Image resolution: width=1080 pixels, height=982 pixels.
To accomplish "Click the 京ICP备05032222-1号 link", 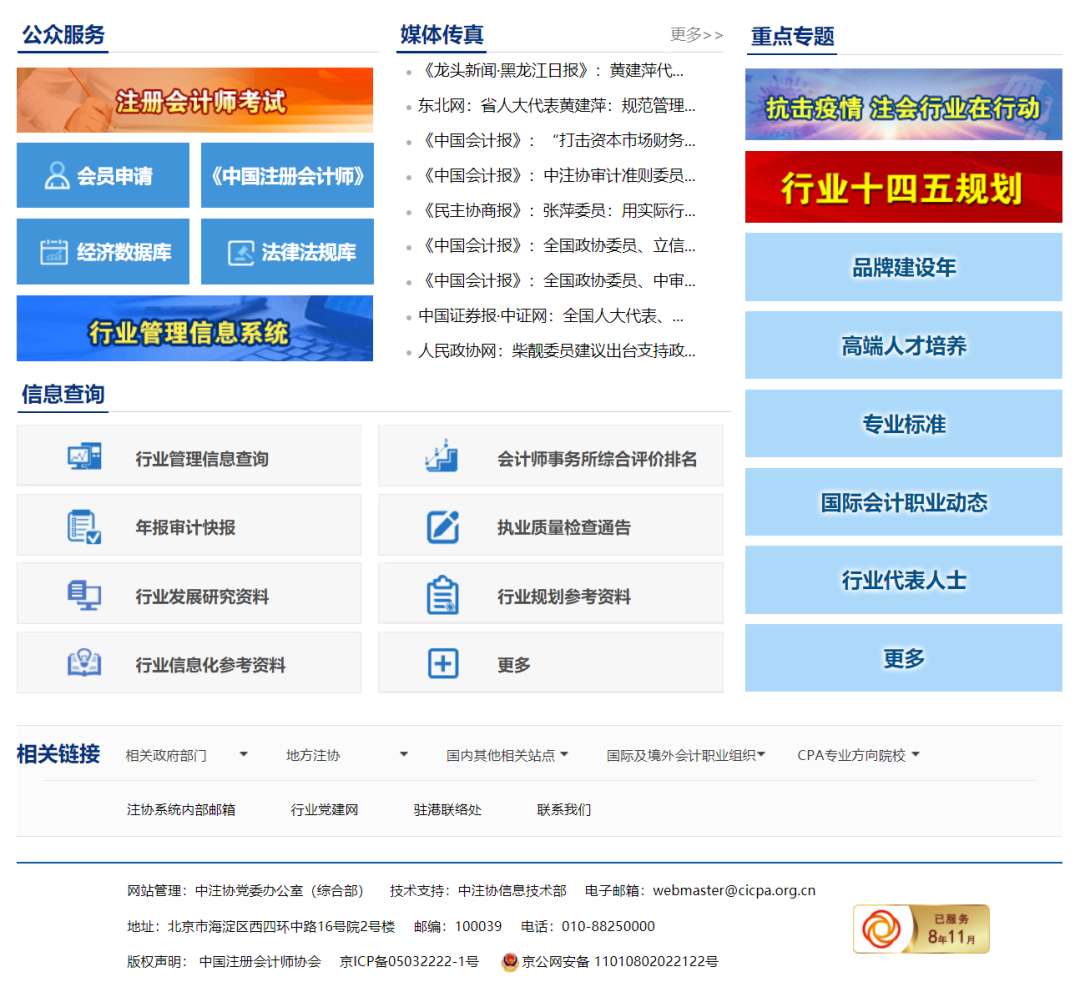I will (x=409, y=961).
